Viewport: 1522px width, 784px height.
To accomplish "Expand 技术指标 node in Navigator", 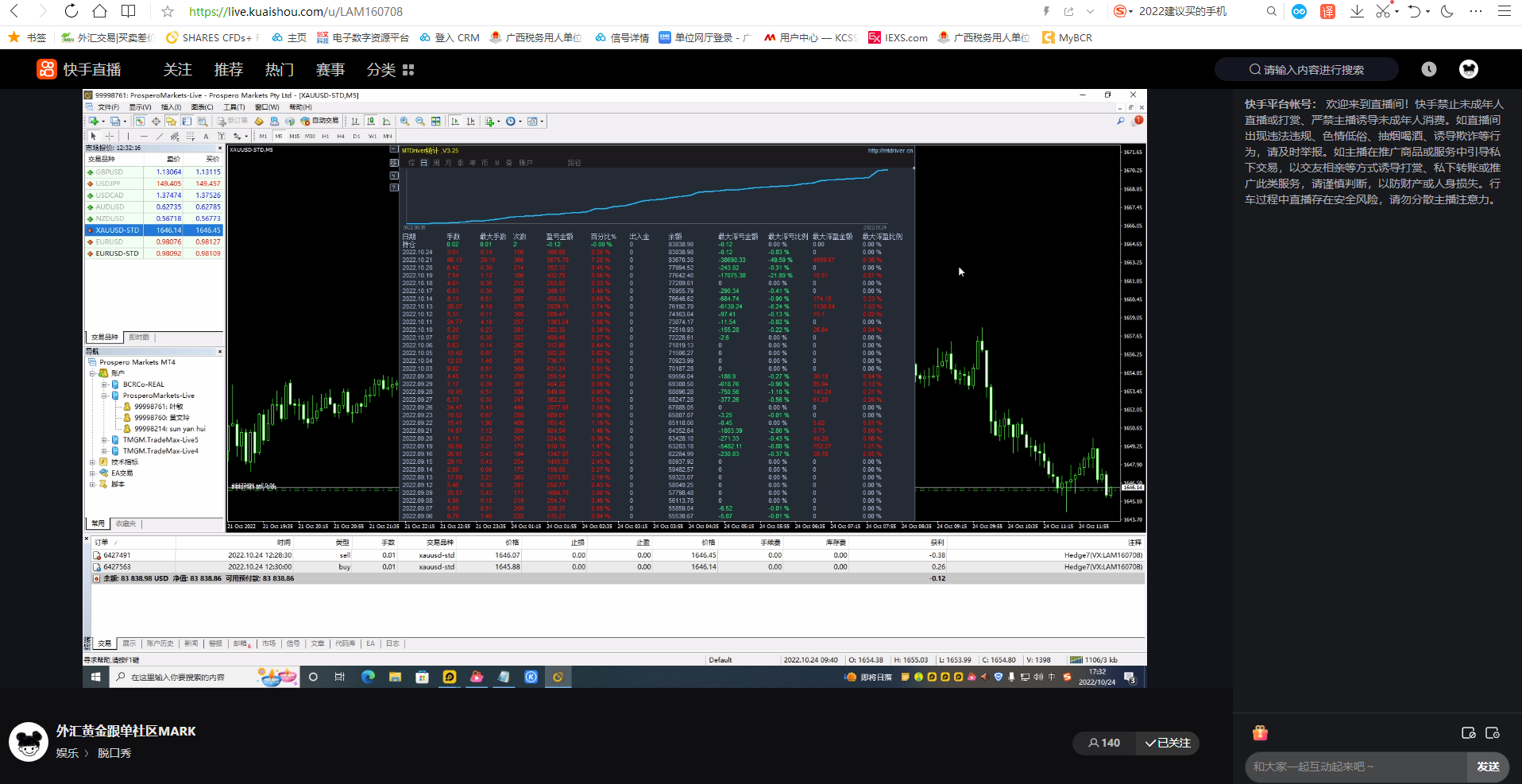I will click(92, 462).
